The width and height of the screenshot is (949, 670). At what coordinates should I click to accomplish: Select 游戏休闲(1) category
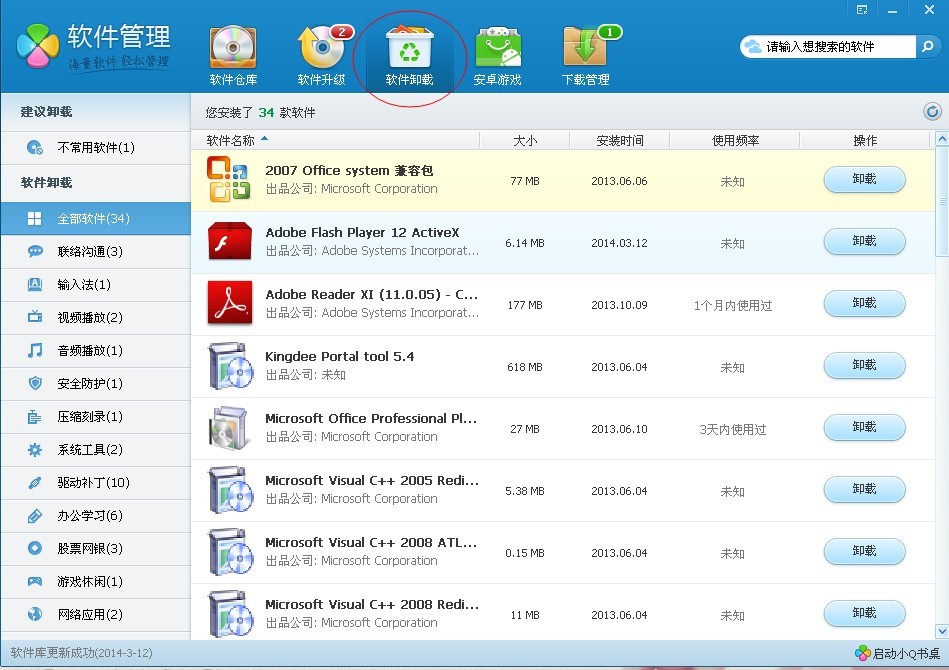[x=96, y=582]
